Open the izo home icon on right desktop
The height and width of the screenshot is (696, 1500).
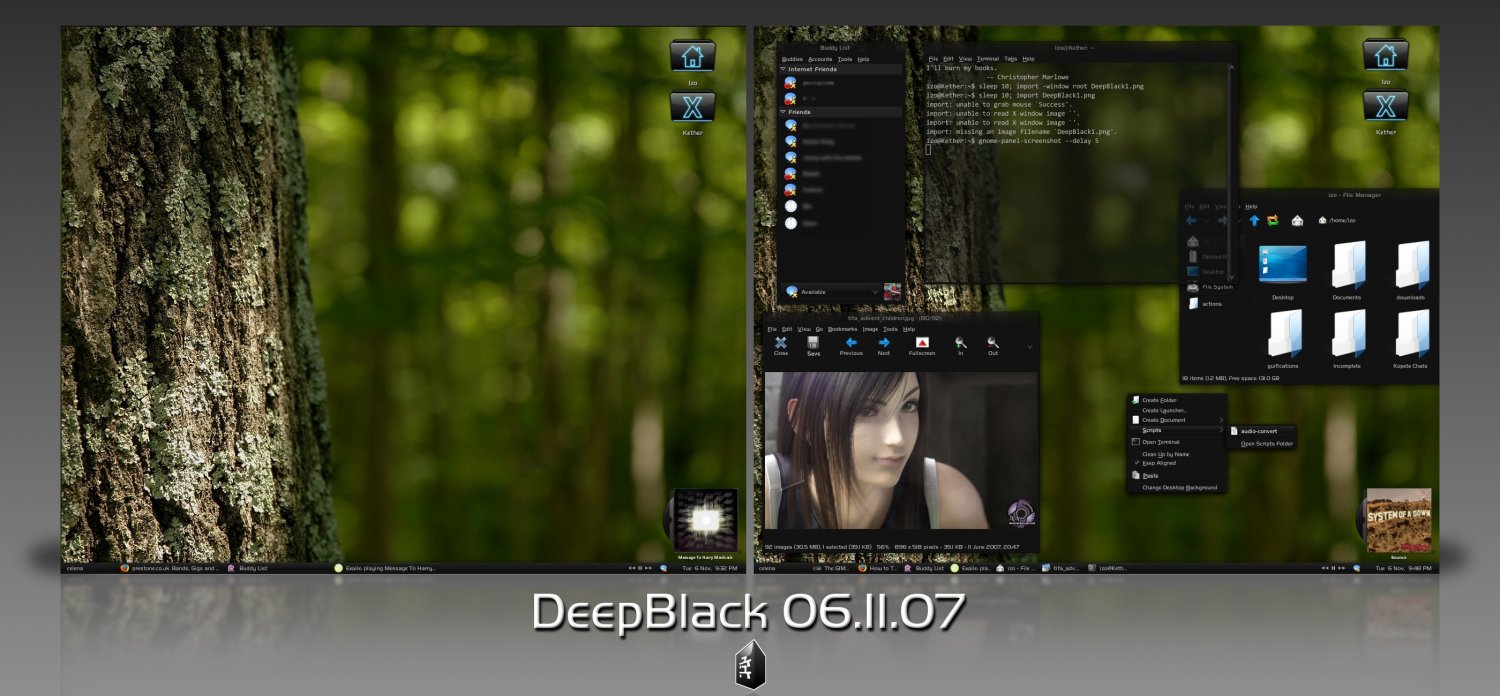[1386, 57]
